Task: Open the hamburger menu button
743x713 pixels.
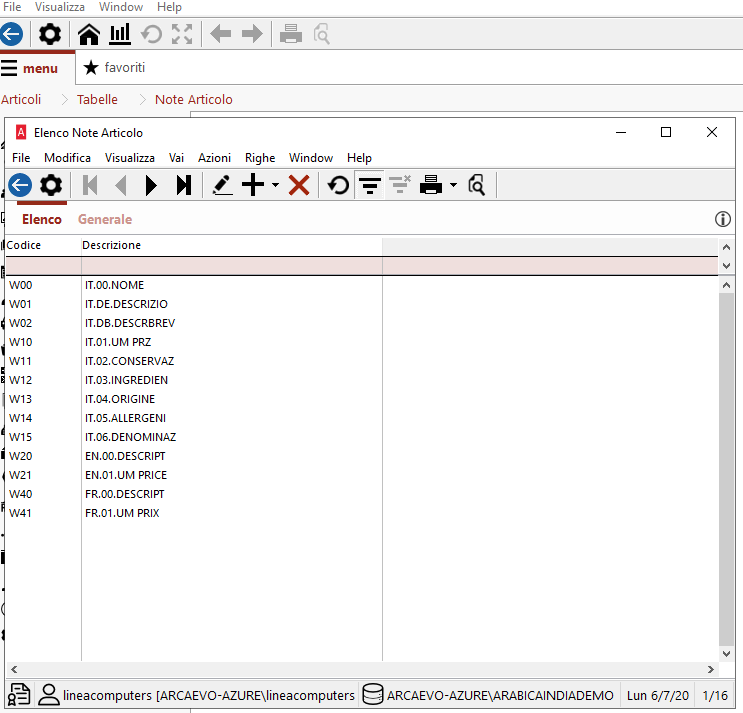Action: coord(30,68)
